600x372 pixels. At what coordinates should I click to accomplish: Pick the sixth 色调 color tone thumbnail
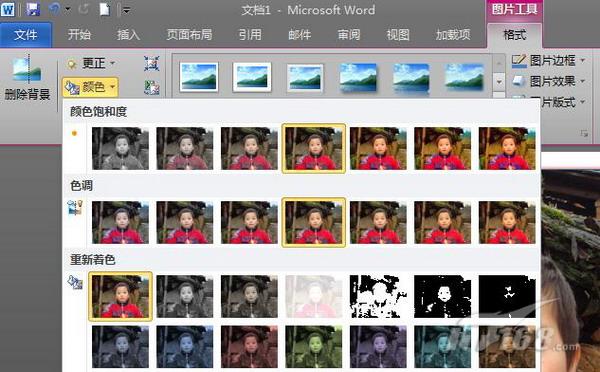point(442,222)
